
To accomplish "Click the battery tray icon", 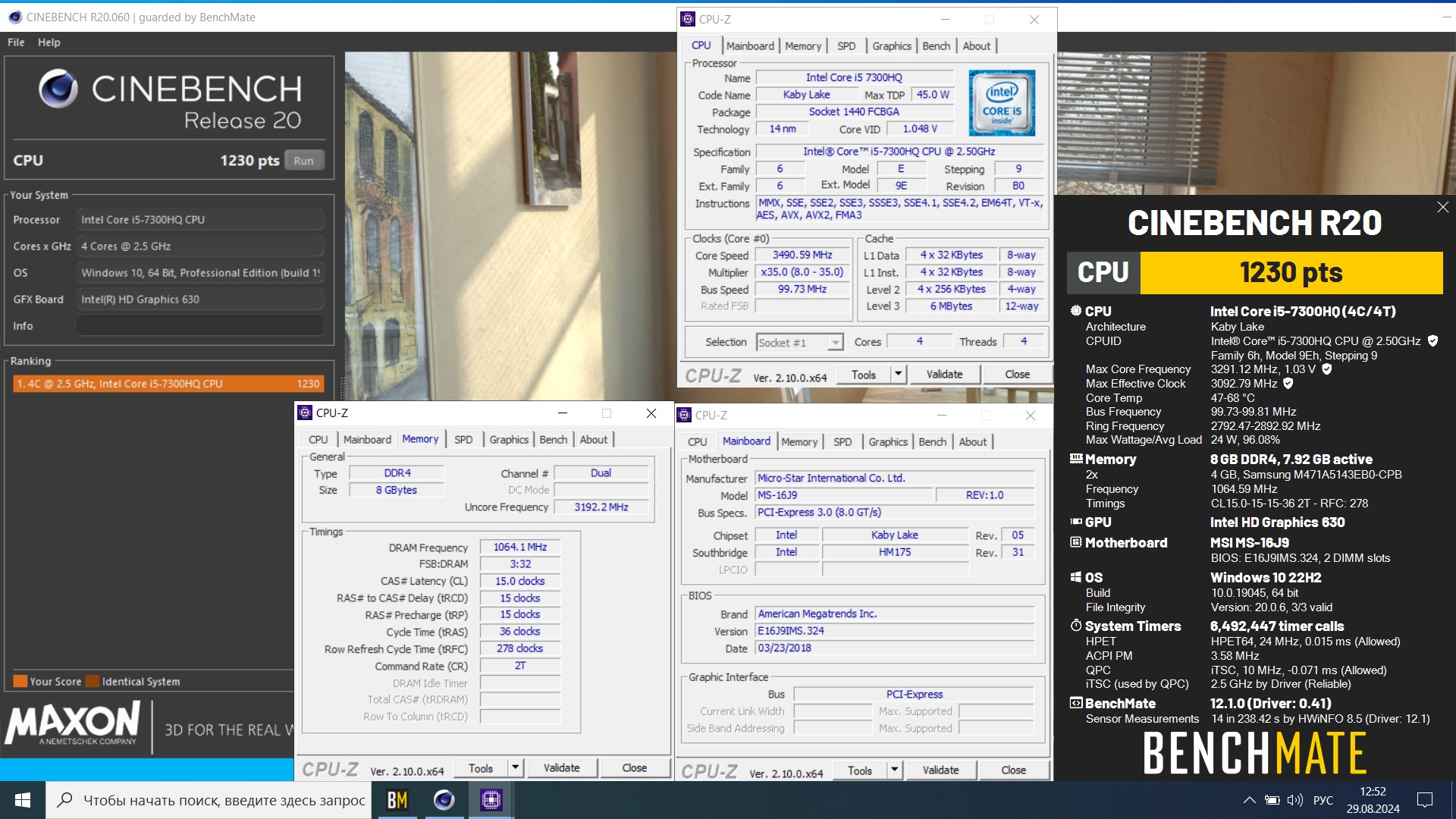I will coord(1272,800).
